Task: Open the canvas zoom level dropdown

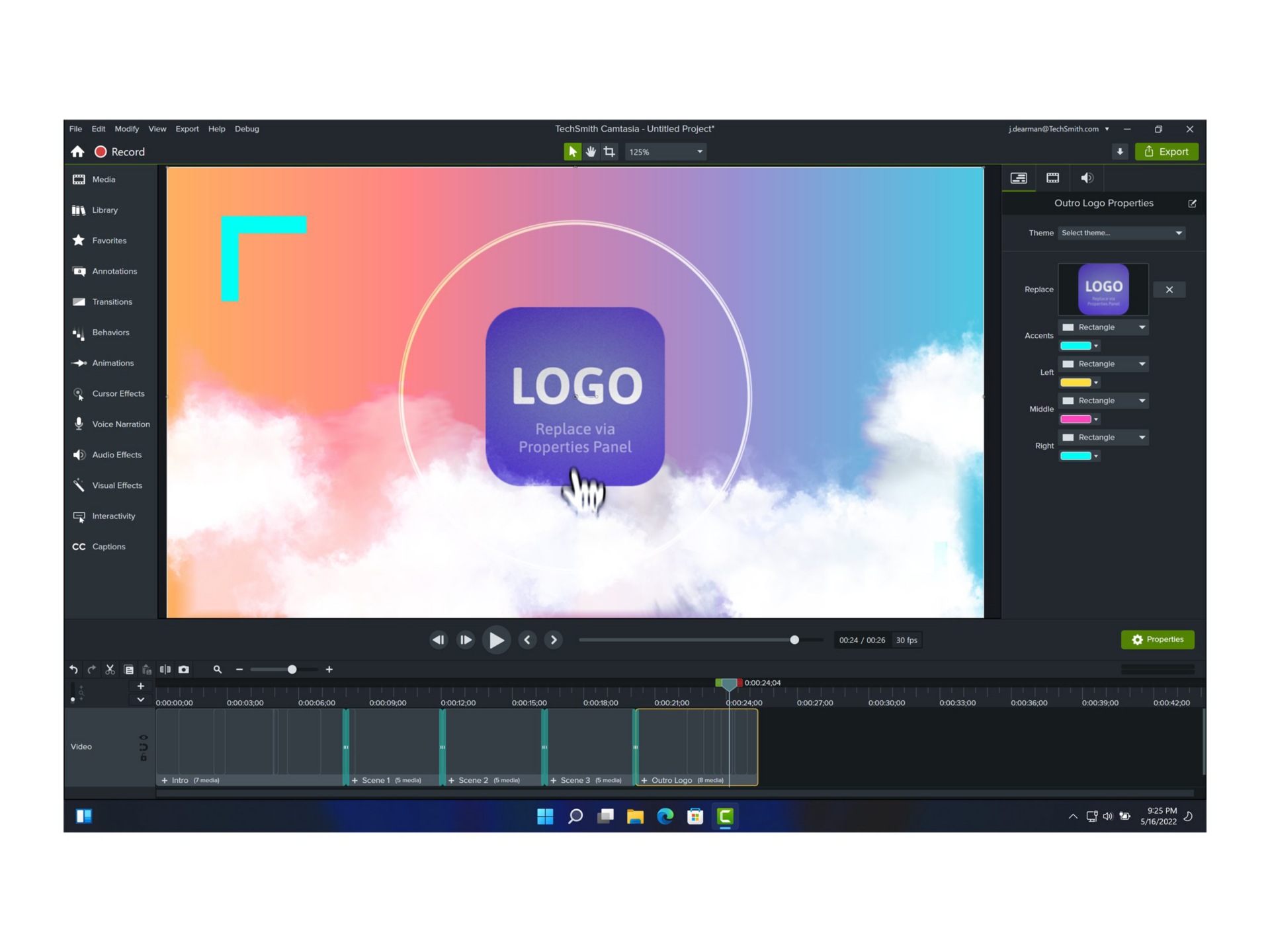Action: click(x=665, y=151)
